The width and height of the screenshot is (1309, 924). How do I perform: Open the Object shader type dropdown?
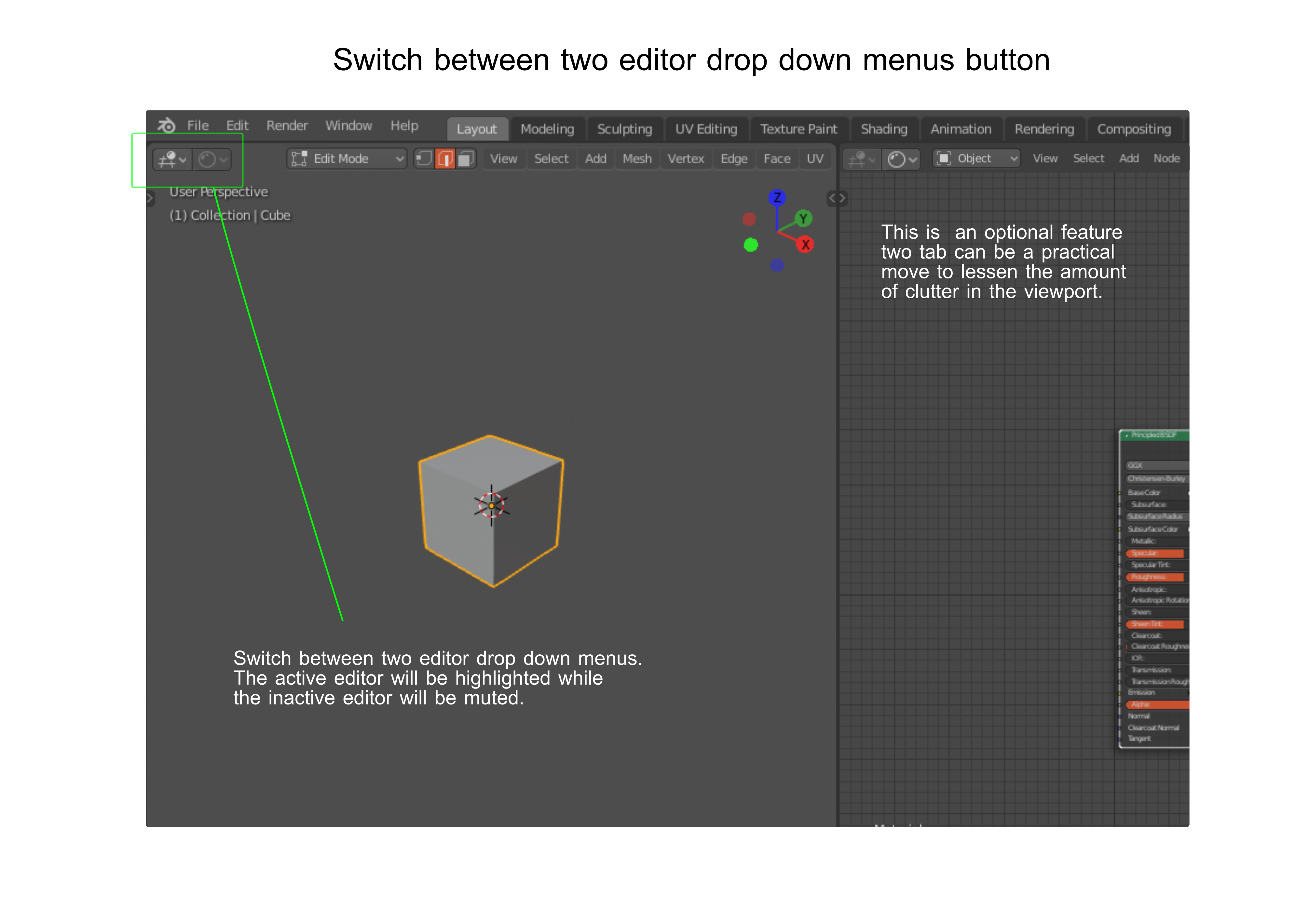tap(976, 158)
